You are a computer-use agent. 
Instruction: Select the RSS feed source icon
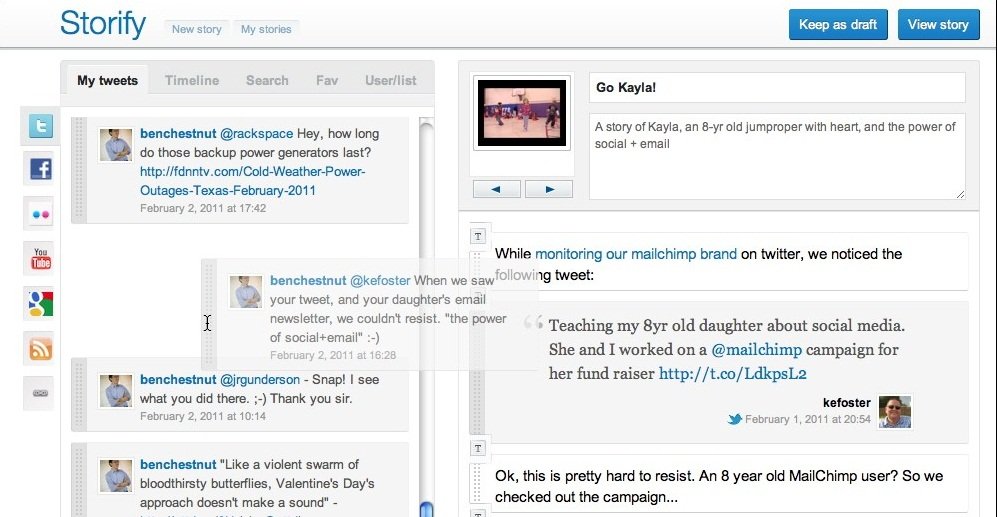click(41, 348)
